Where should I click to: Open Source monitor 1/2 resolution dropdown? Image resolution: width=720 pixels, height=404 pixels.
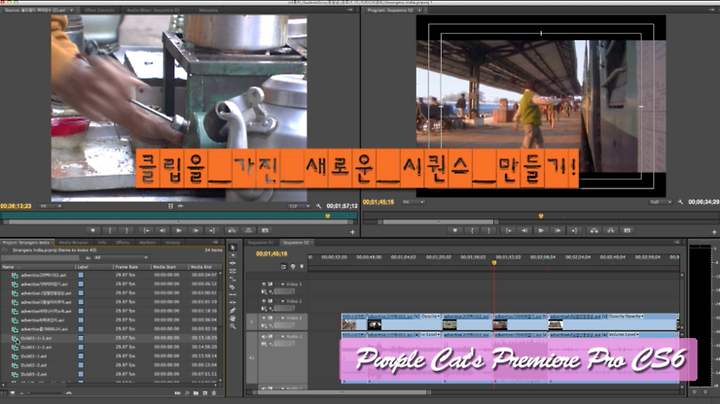(299, 206)
